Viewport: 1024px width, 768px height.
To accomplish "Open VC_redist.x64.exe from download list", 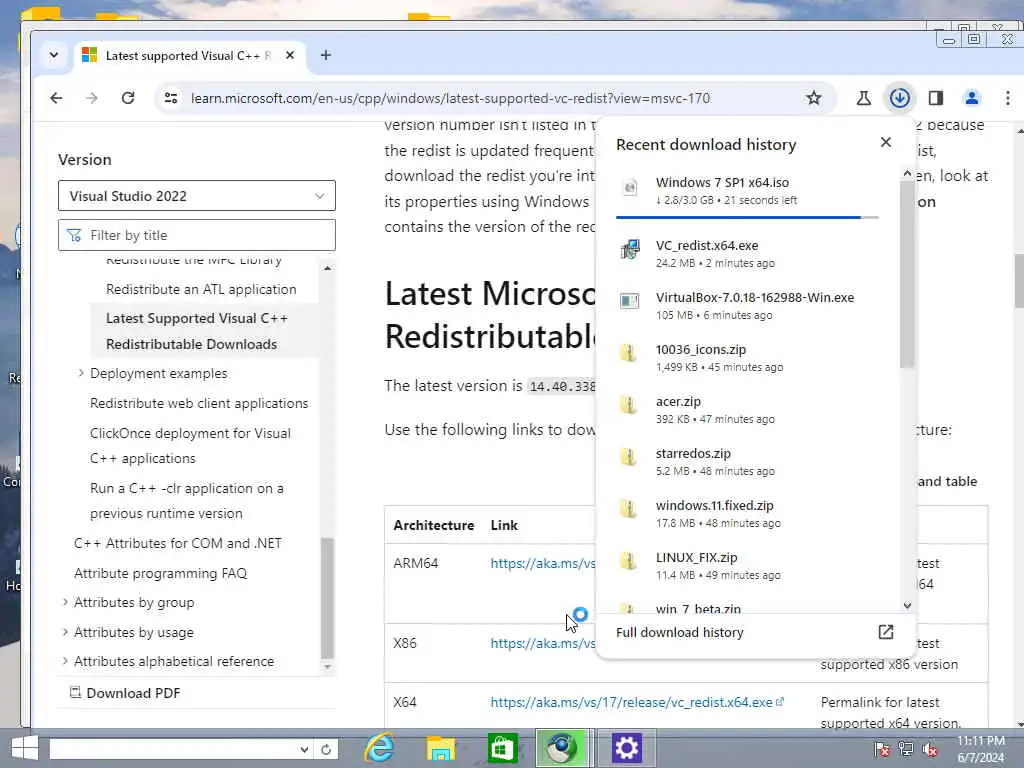I will click(748, 253).
